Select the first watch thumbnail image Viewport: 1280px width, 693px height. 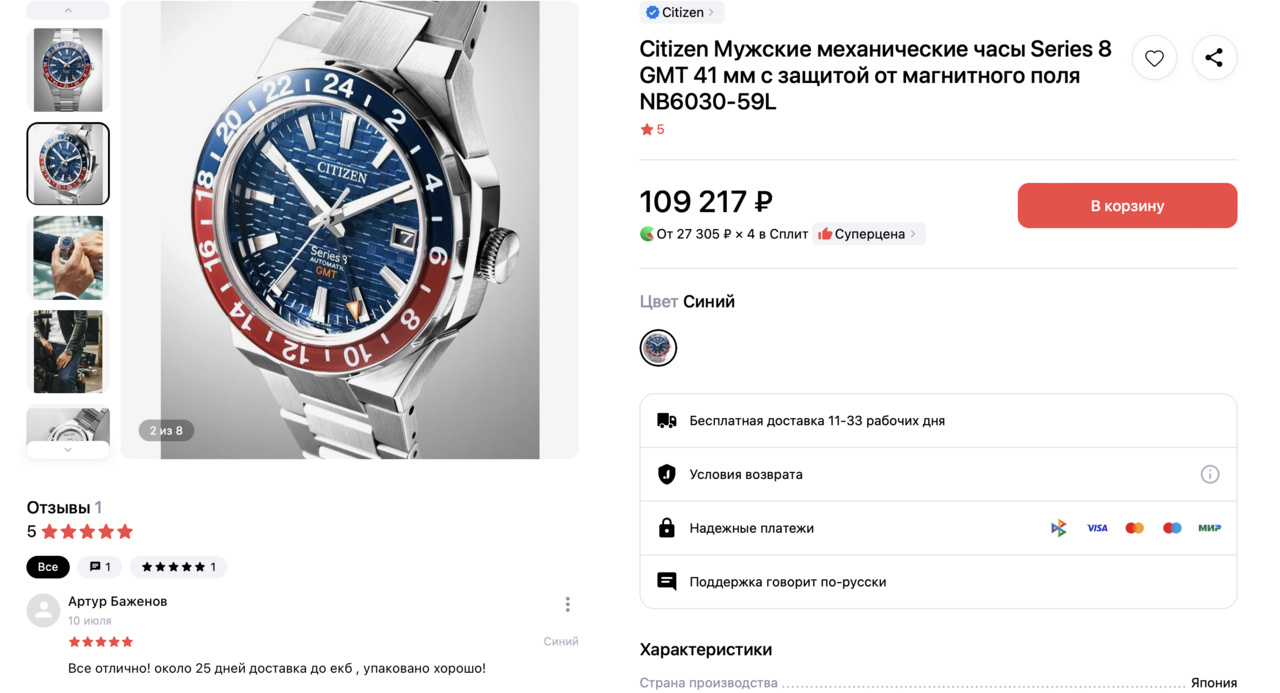(x=68, y=70)
